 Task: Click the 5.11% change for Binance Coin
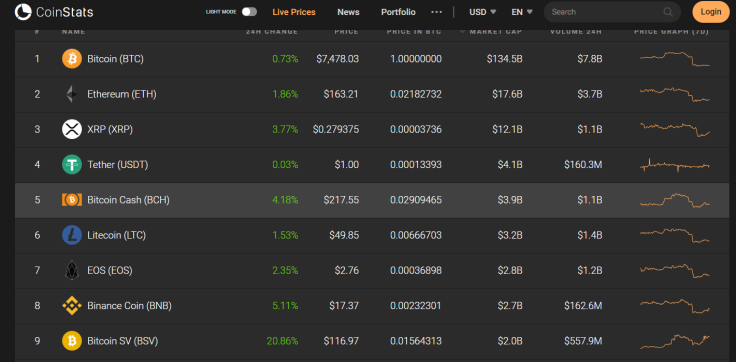(x=285, y=306)
